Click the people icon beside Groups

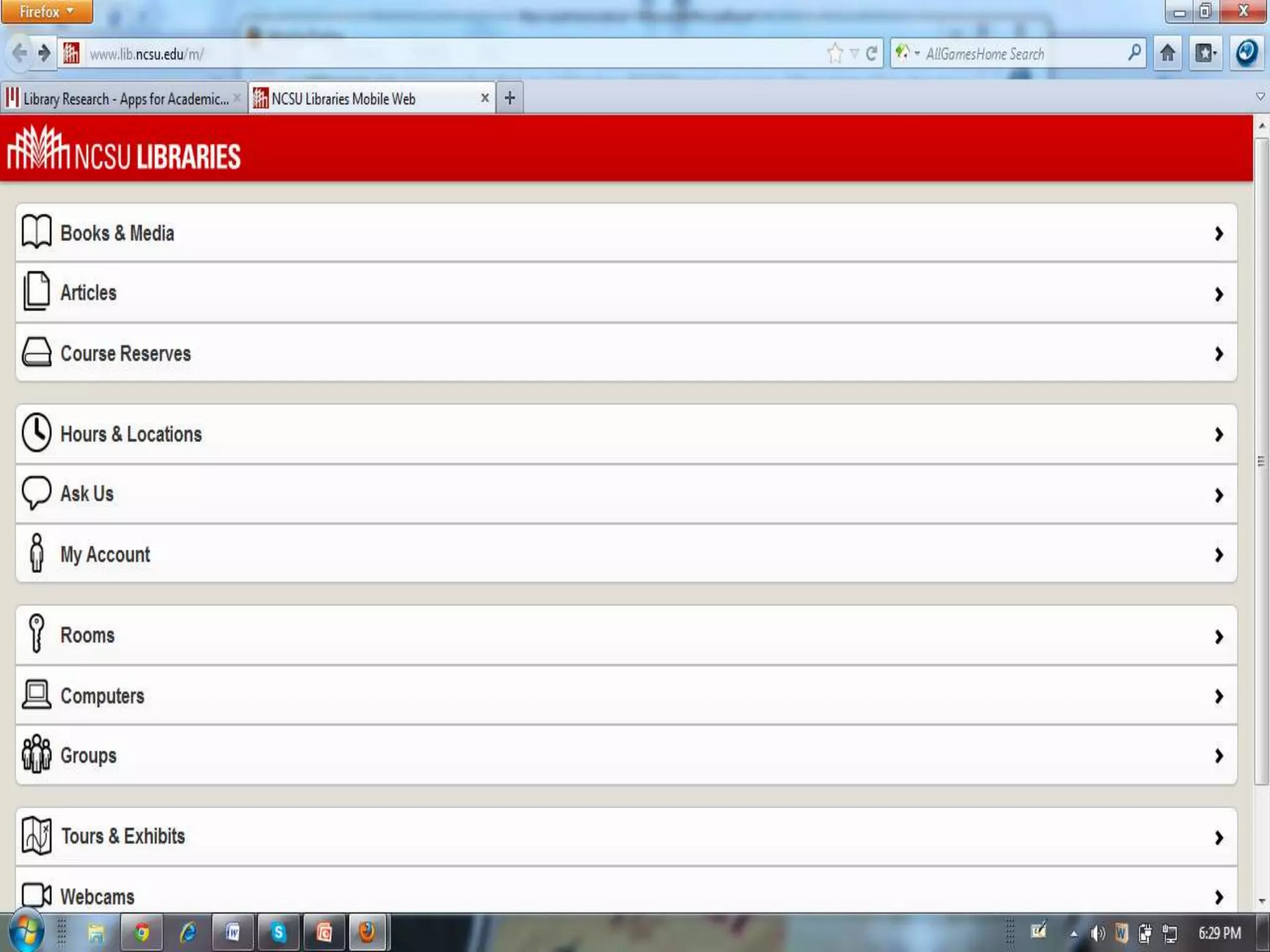point(36,754)
